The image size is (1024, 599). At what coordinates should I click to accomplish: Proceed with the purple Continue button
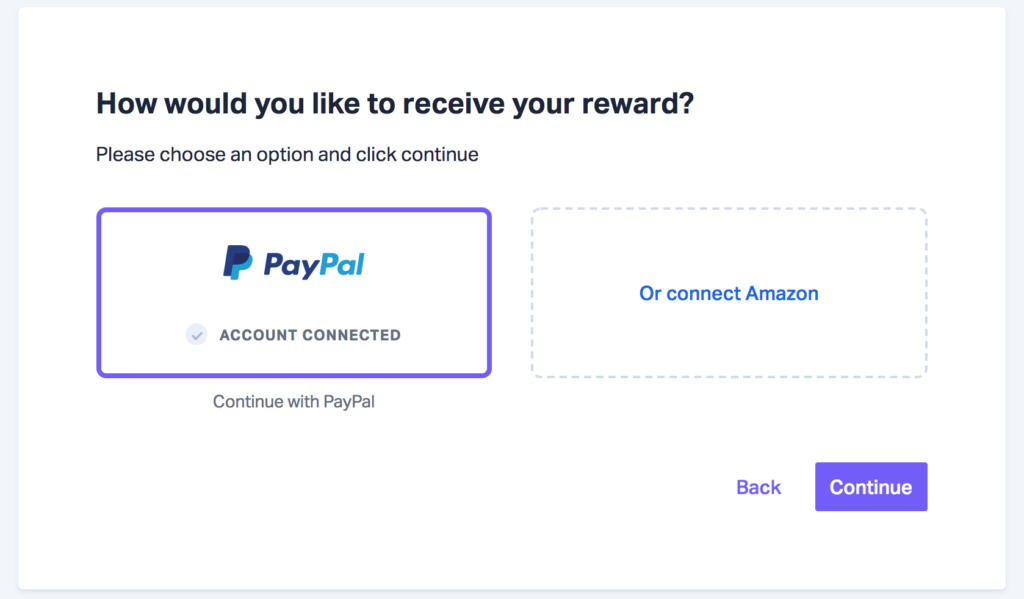[x=871, y=487]
